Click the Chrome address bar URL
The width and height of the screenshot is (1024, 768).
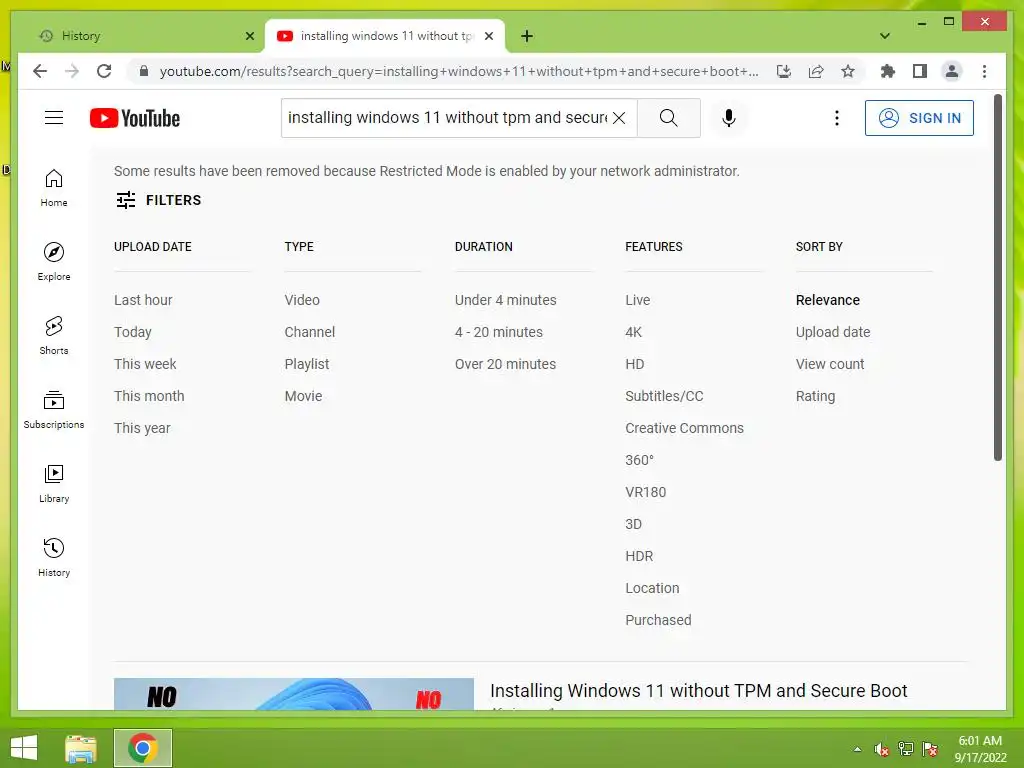(x=459, y=71)
